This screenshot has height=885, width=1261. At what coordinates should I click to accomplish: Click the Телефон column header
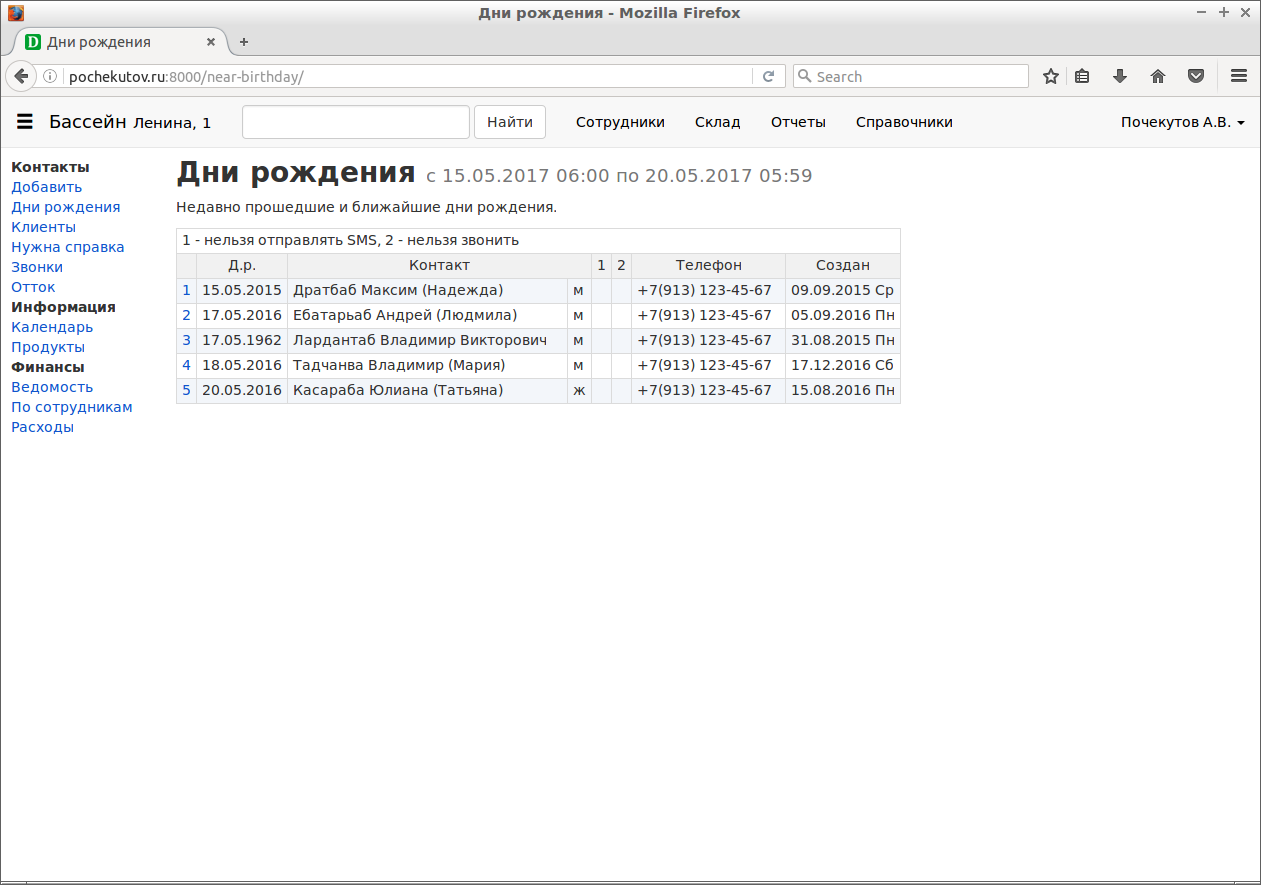(708, 265)
